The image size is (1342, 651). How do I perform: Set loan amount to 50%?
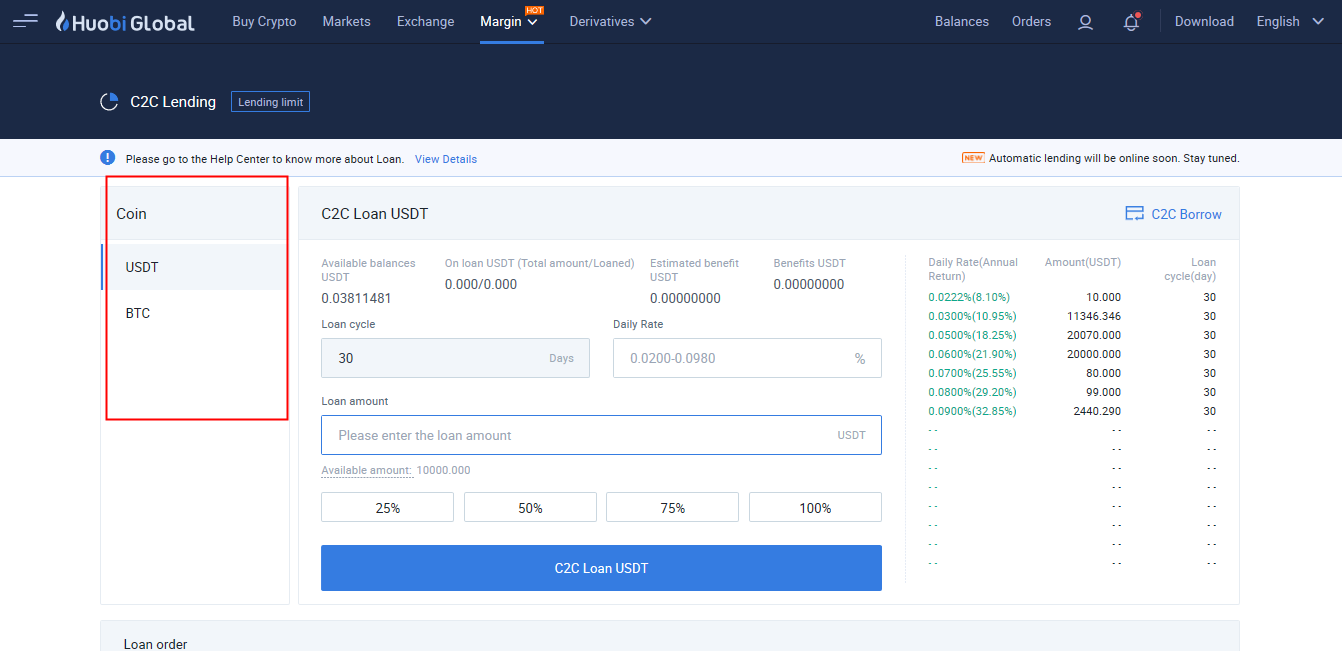[530, 507]
